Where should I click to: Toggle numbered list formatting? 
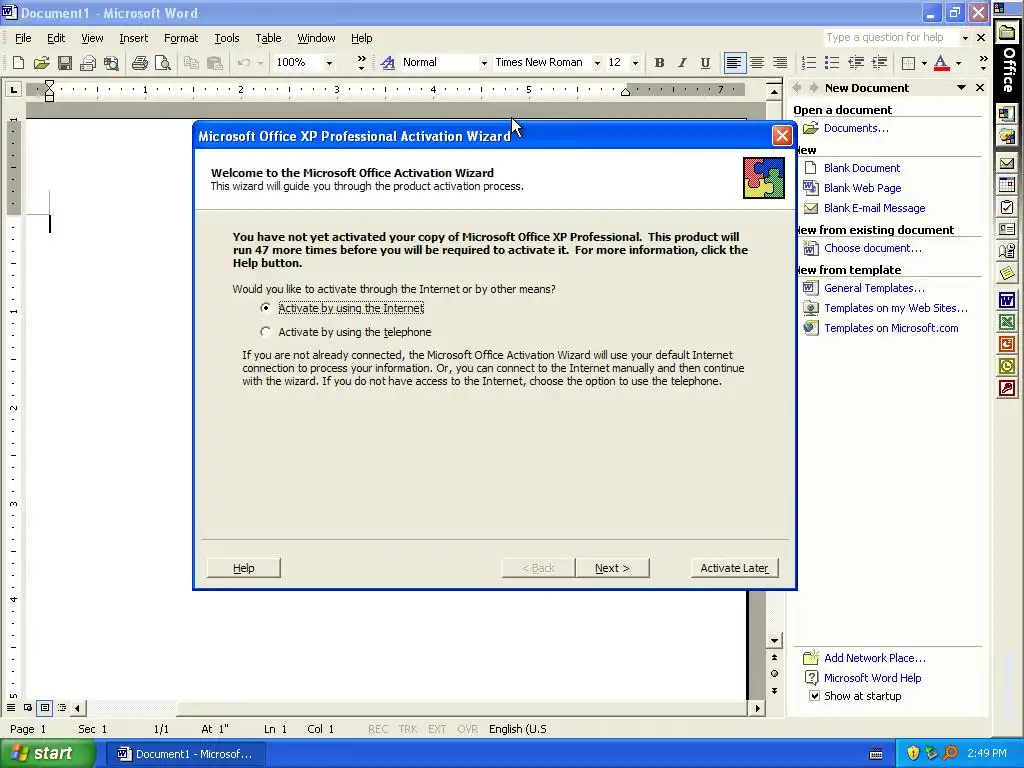pyautogui.click(x=808, y=63)
